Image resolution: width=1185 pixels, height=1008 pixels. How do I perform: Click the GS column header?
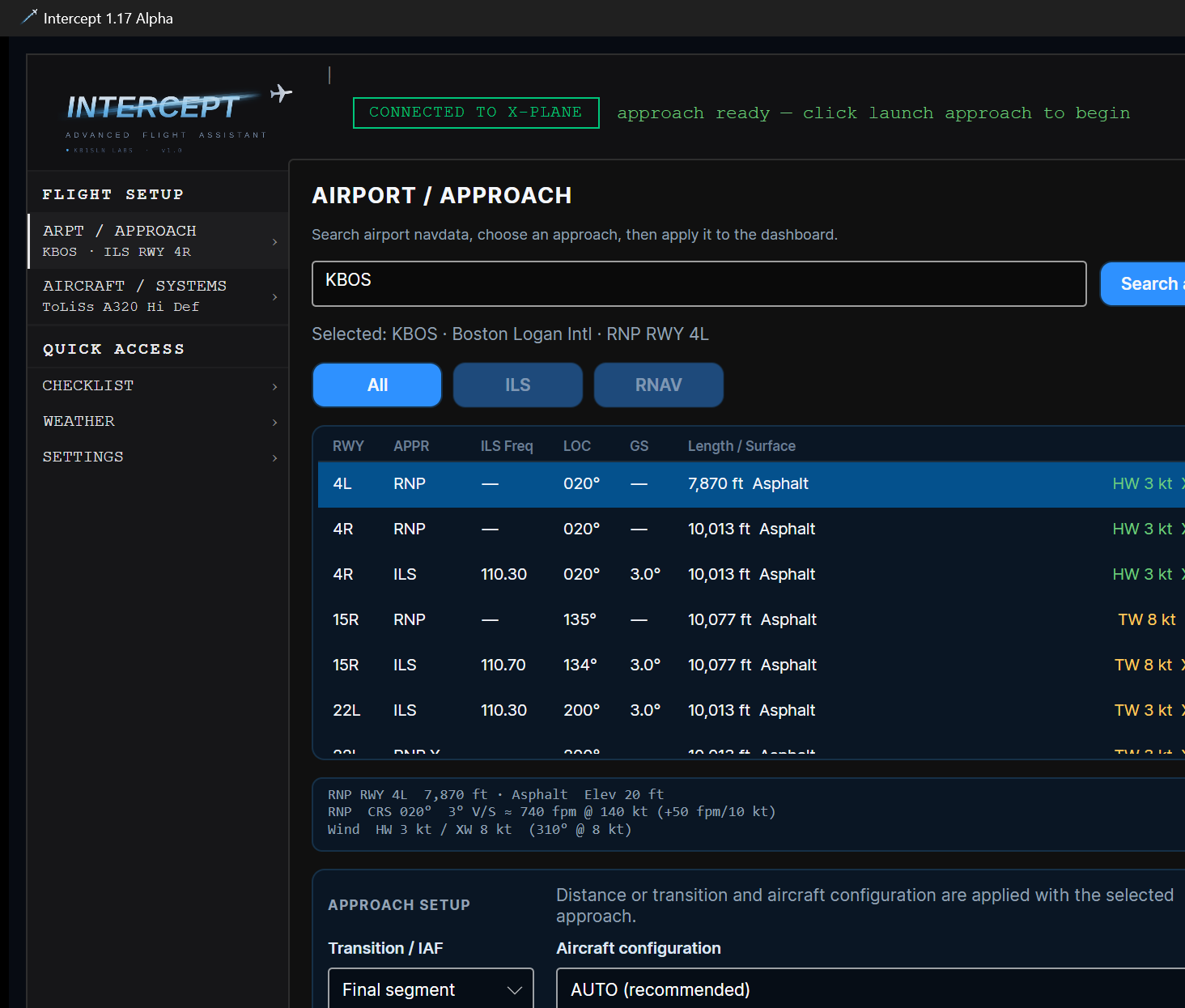(639, 446)
